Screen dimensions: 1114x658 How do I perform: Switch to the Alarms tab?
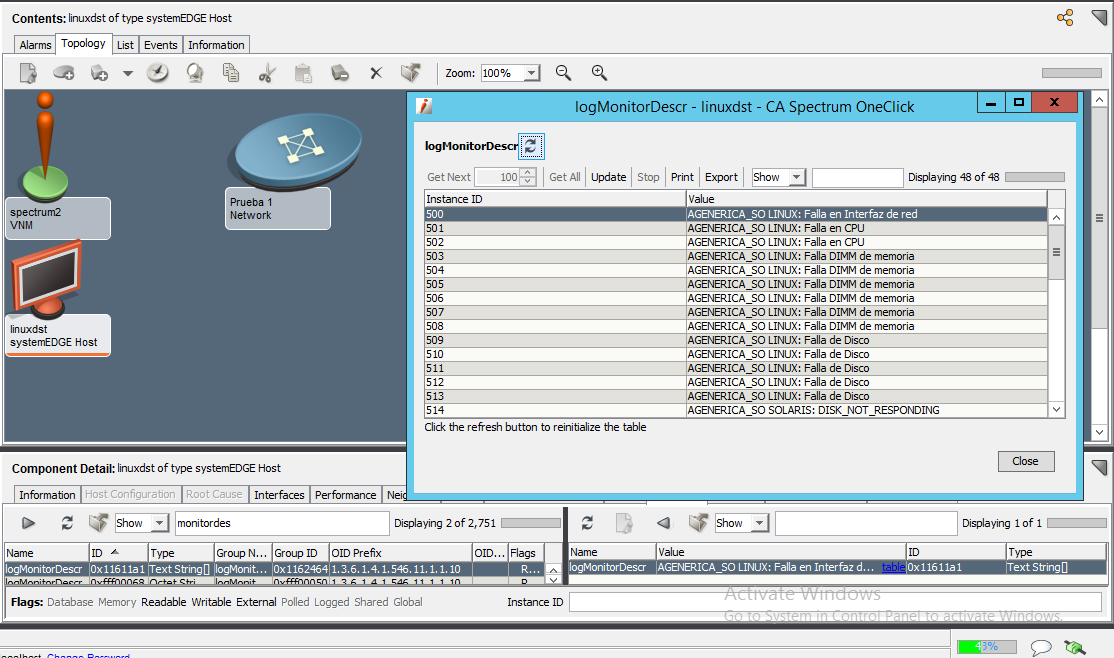click(35, 45)
